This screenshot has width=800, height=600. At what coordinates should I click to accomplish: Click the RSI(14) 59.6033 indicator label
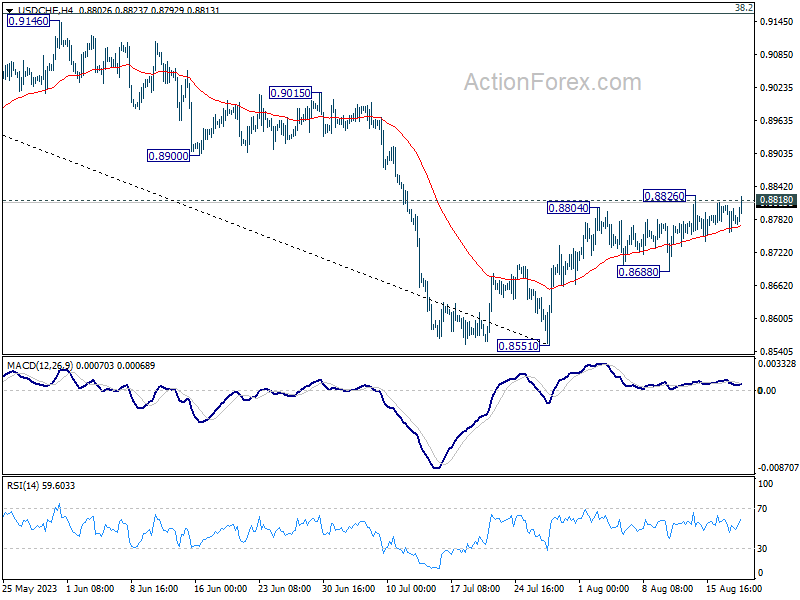tap(41, 486)
